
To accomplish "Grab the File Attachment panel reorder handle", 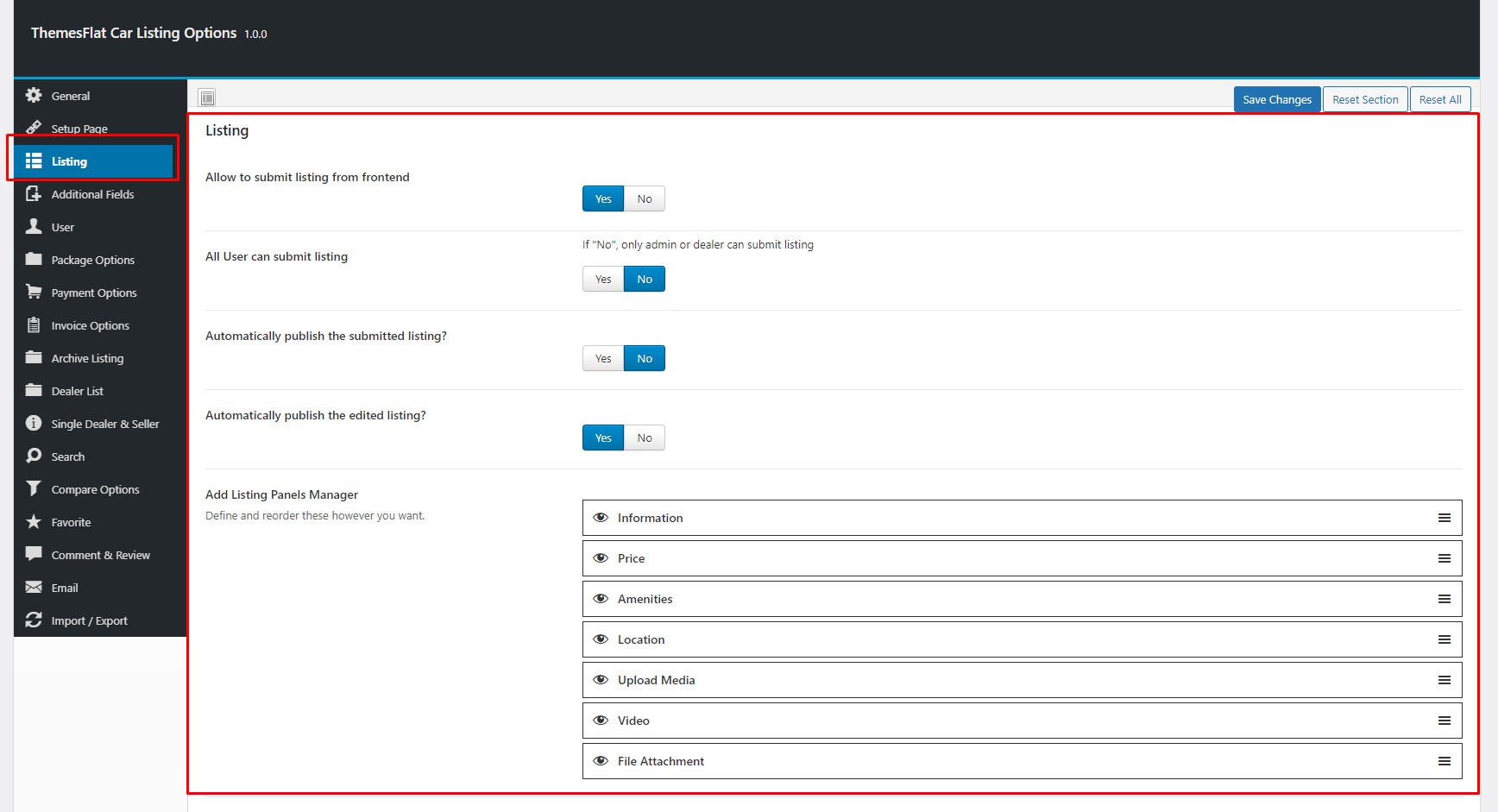I will [1444, 761].
